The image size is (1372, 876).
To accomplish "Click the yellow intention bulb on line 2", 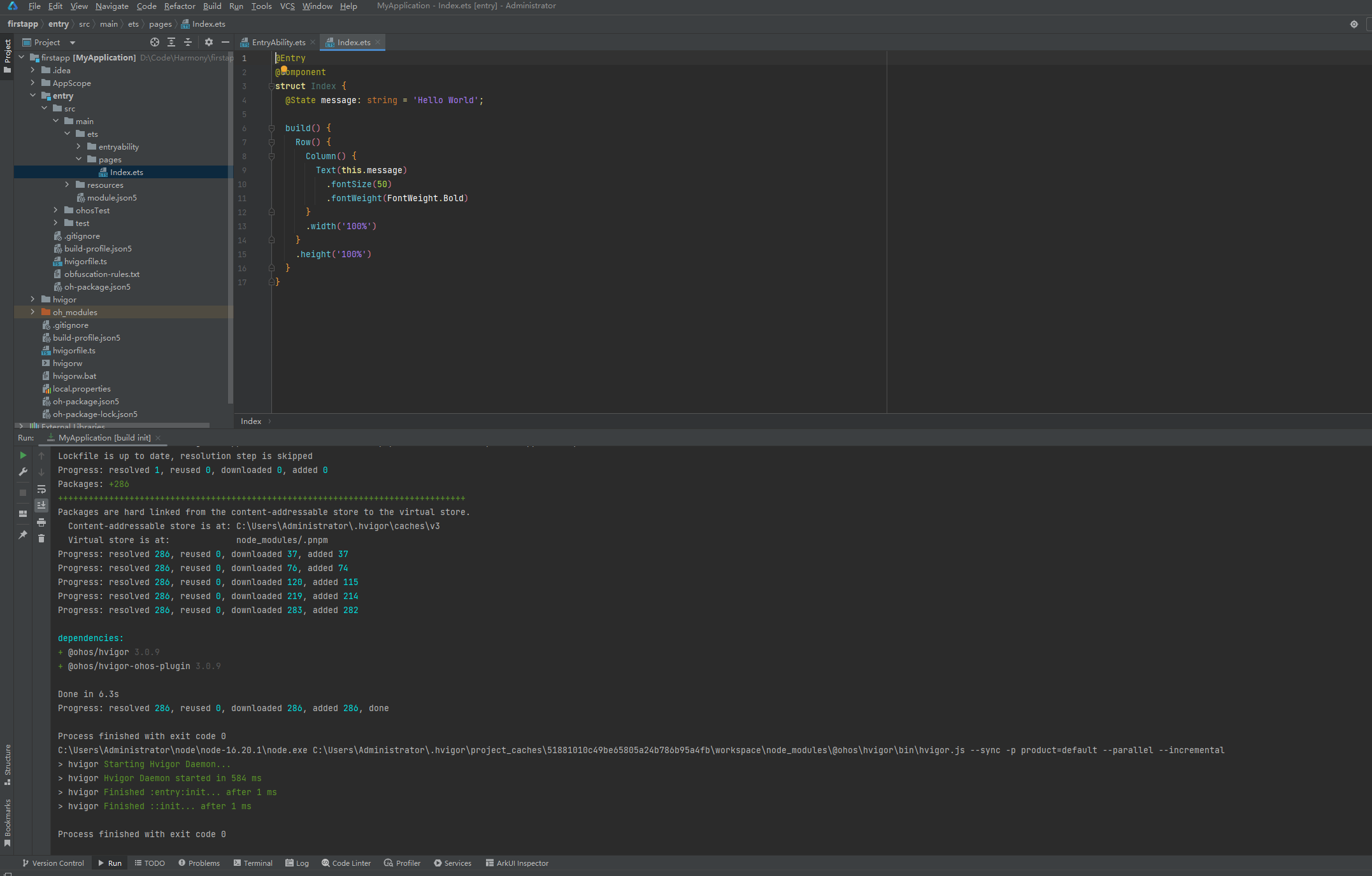I will point(284,69).
